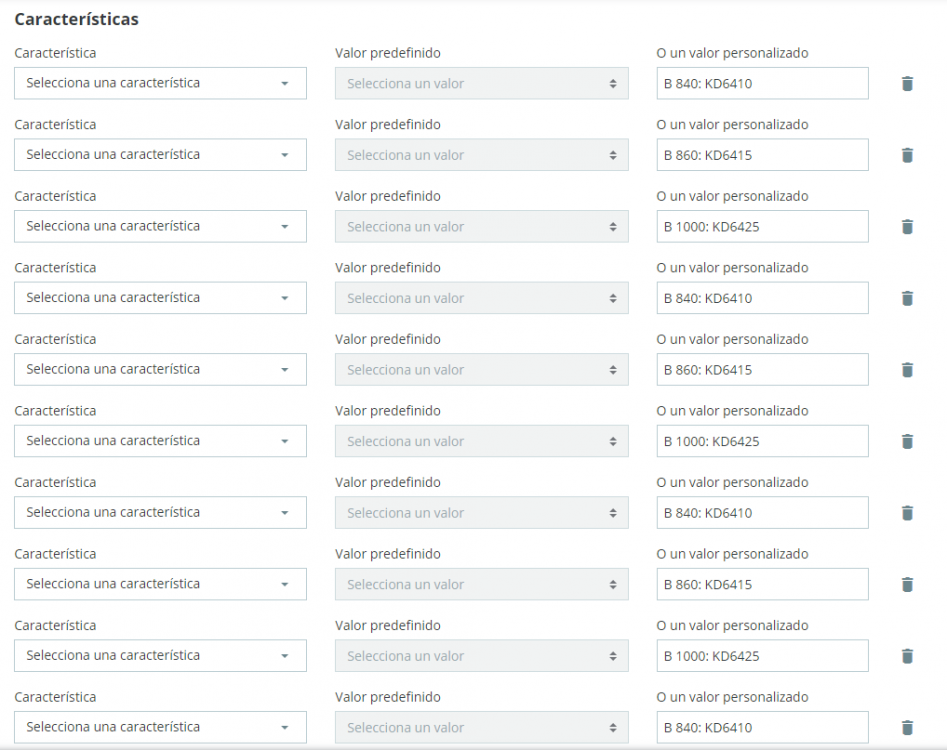
Task: Click inside the B 840: KD6410 custom value field
Action: (762, 83)
